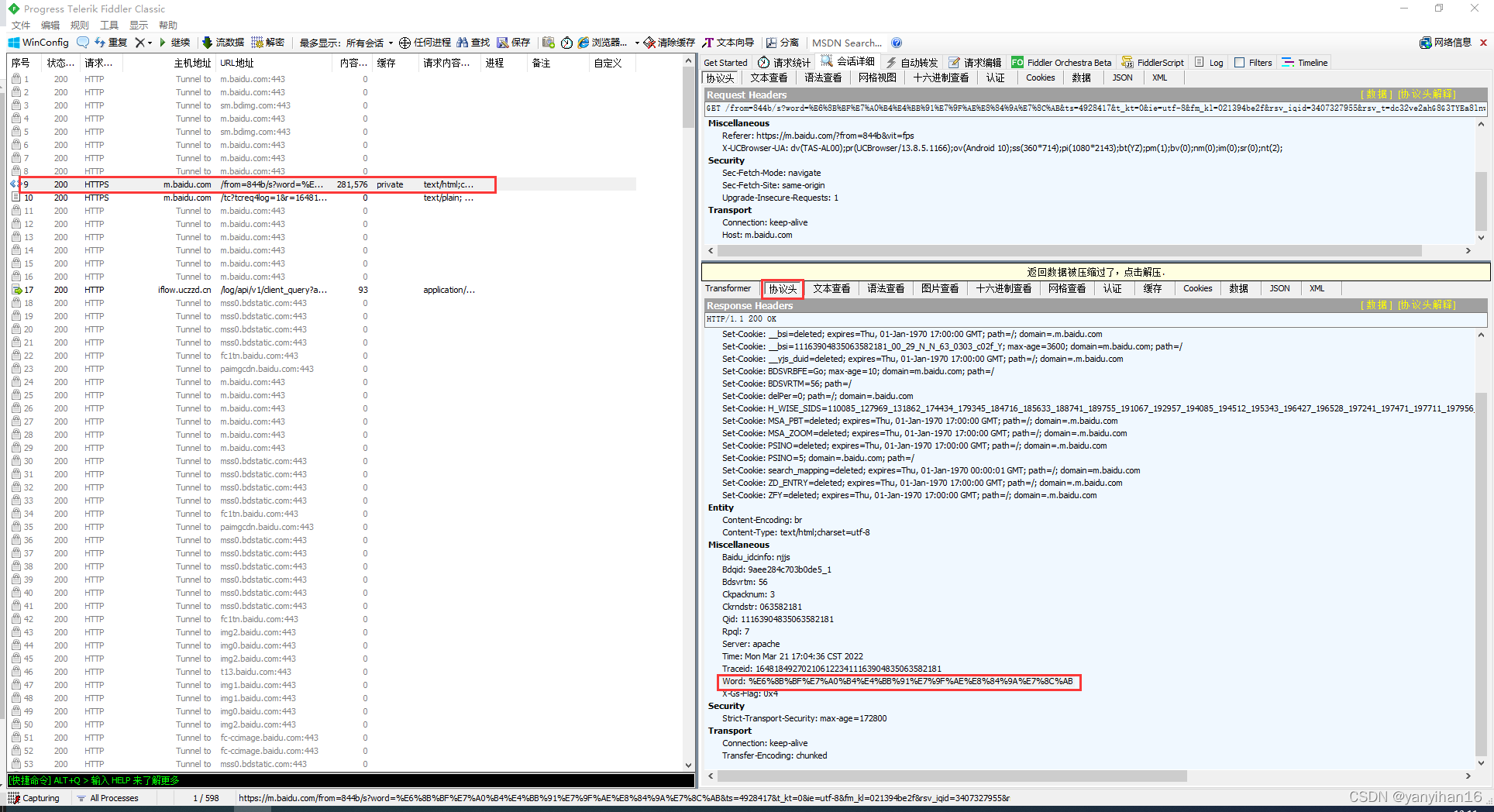Open the FiddlerScript tab

[1153, 63]
